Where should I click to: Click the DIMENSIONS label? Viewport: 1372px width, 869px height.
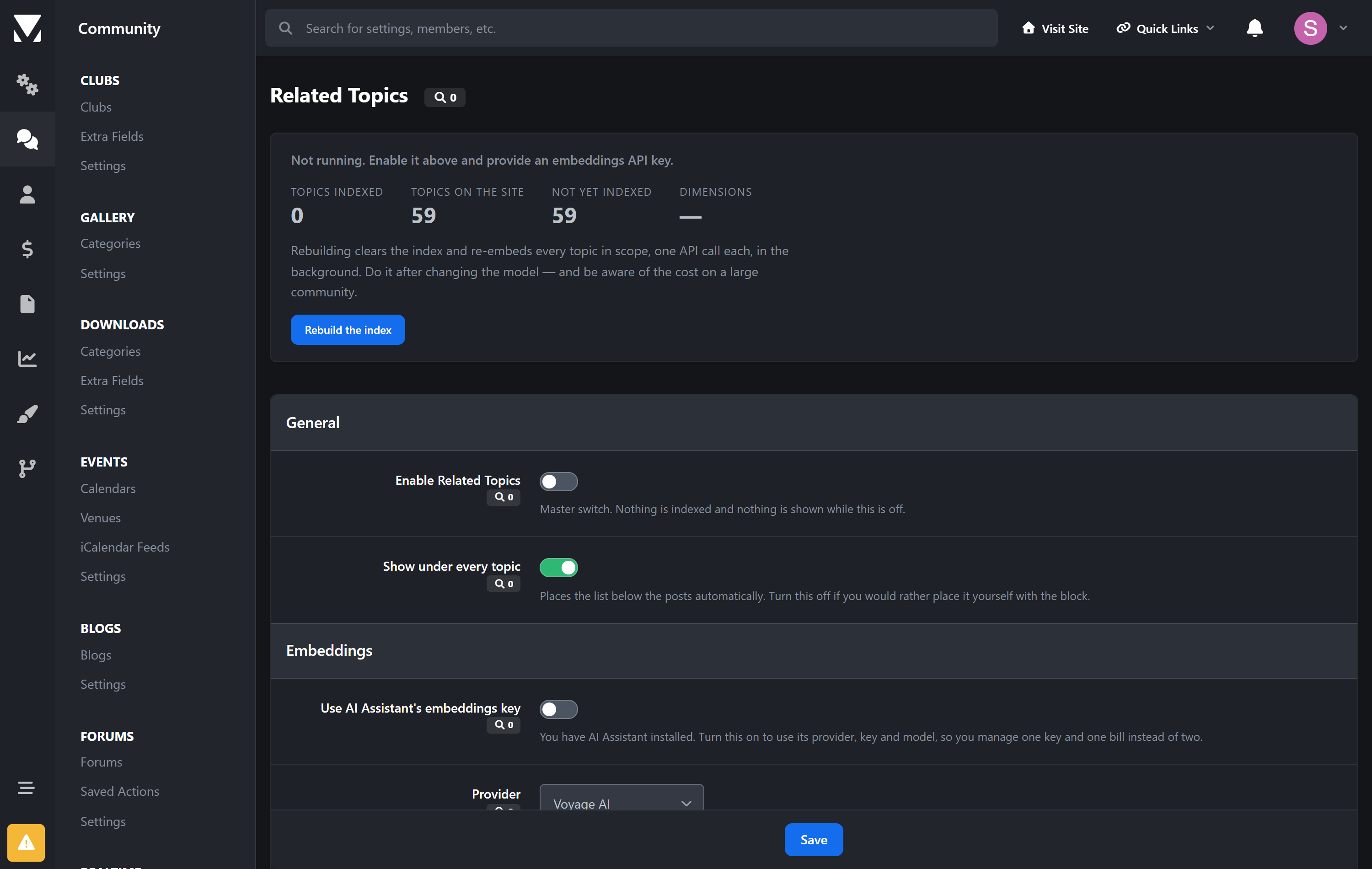[716, 192]
